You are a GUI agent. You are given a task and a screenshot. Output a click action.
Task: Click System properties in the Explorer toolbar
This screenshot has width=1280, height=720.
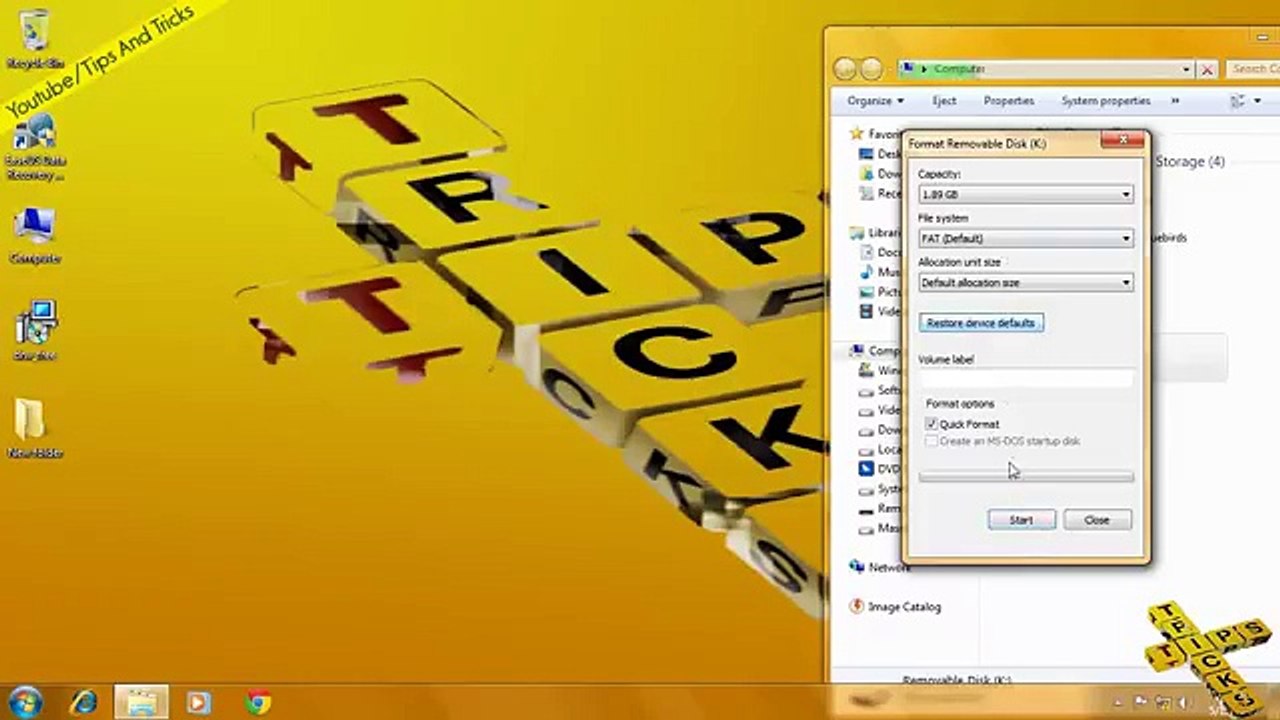pyautogui.click(x=1105, y=101)
